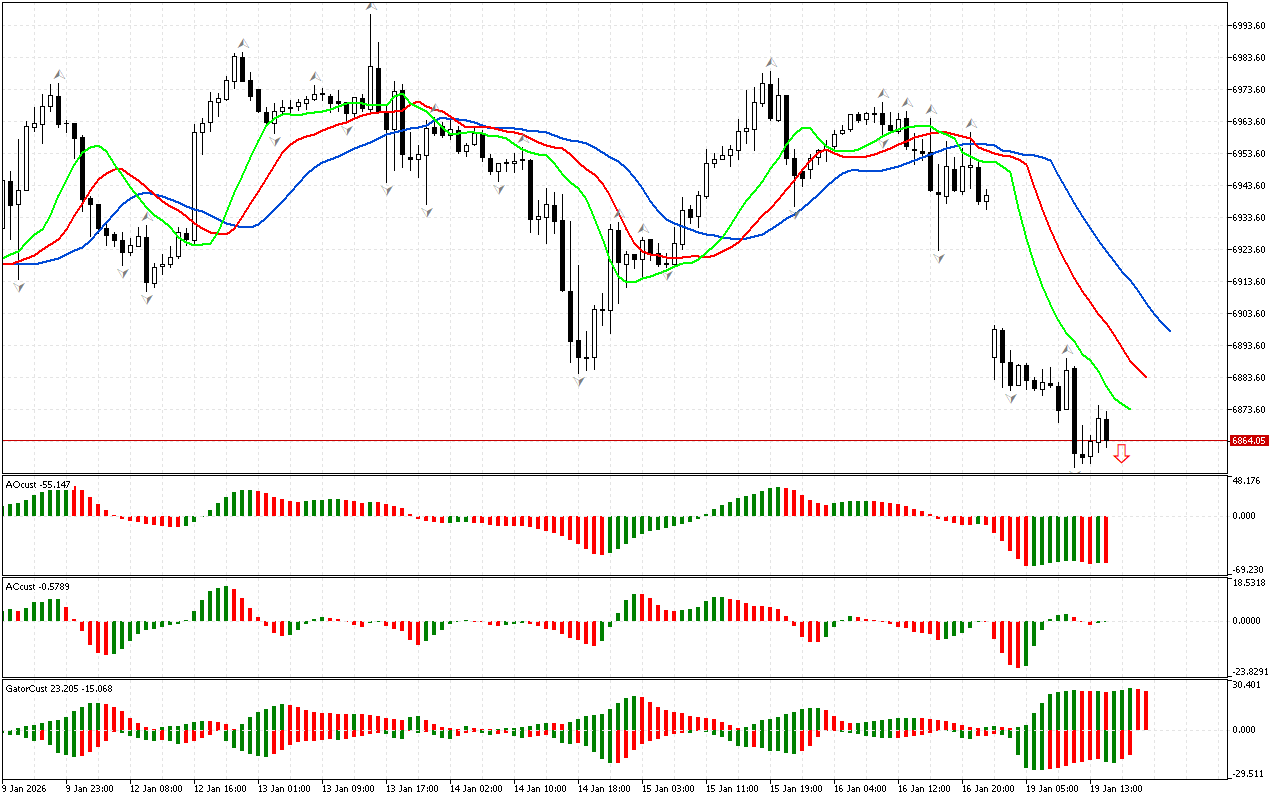Select the up fractal above the 12 Jan 16:00 high
Viewport: 1280px width, 800px height.
point(242,43)
